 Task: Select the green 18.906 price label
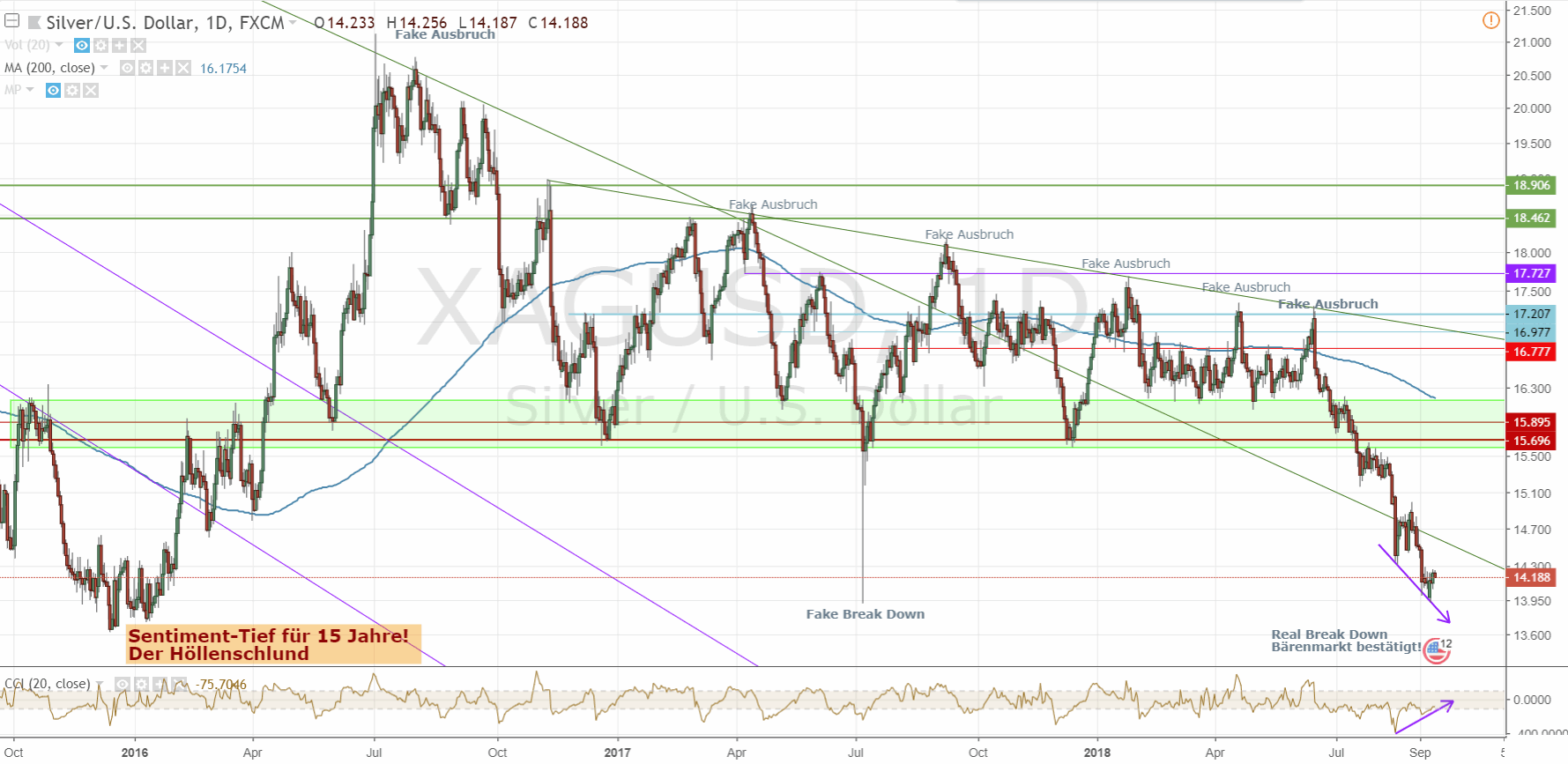point(1531,185)
